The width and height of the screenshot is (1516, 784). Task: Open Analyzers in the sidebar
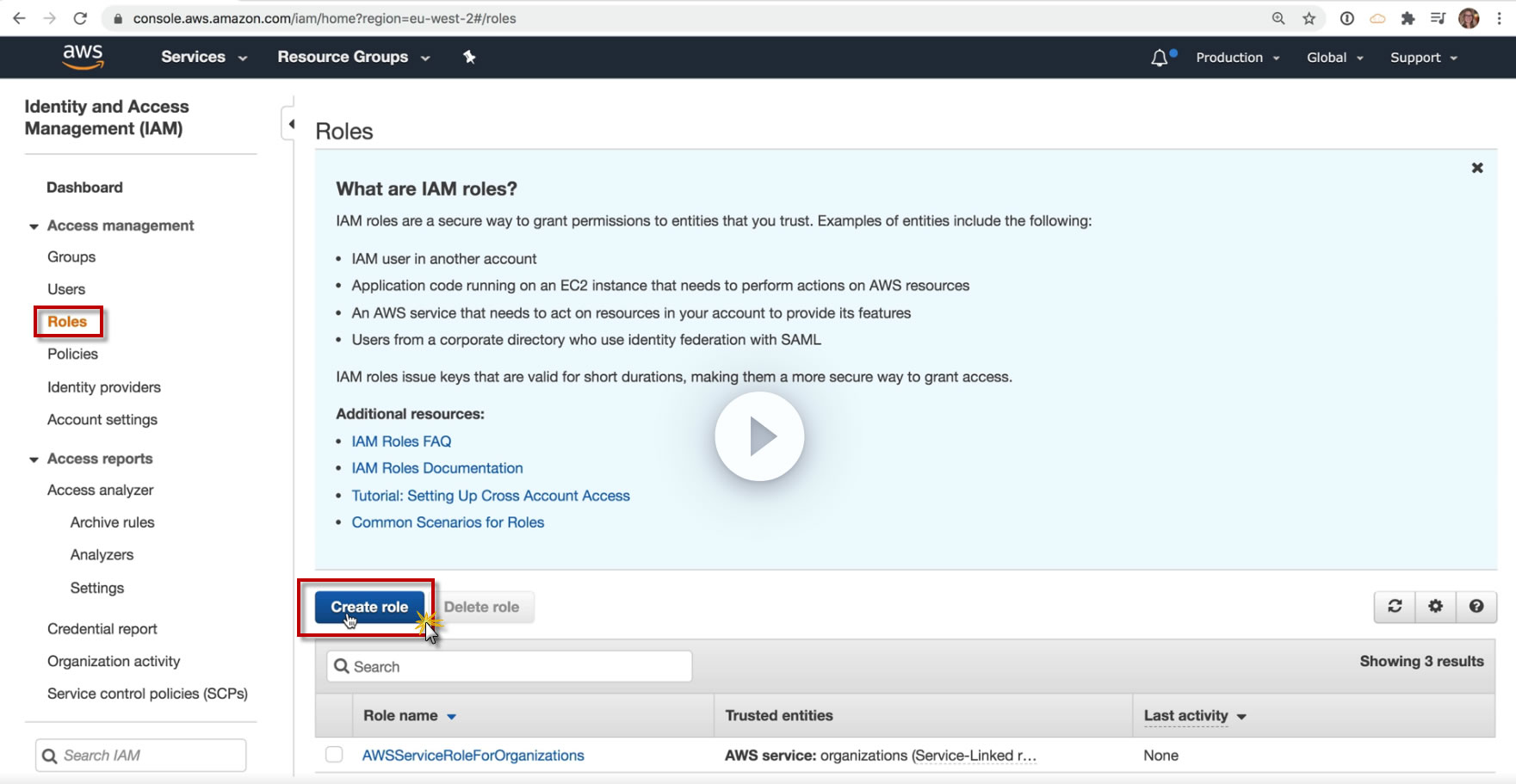pos(102,555)
